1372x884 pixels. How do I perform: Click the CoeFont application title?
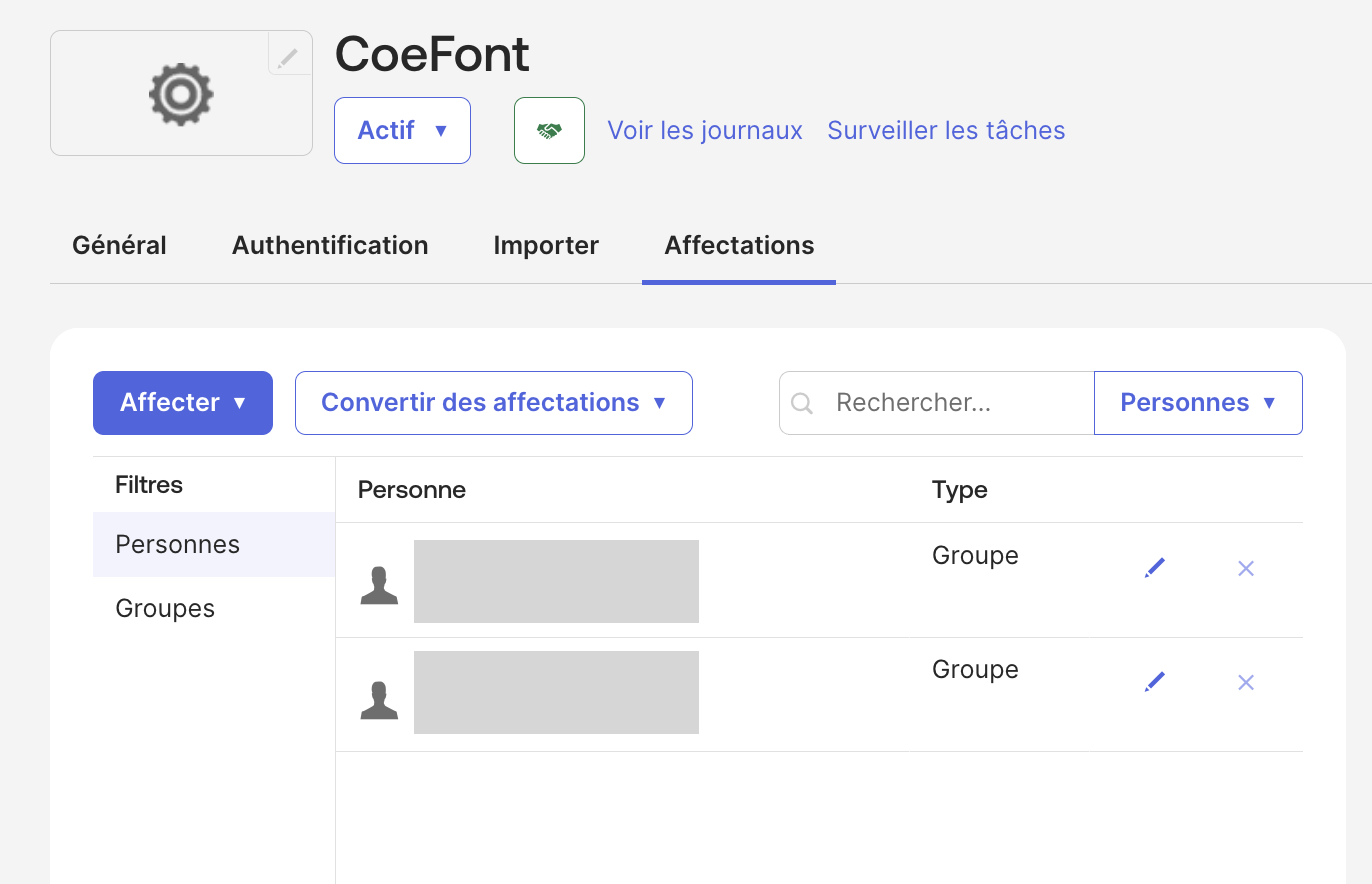432,54
